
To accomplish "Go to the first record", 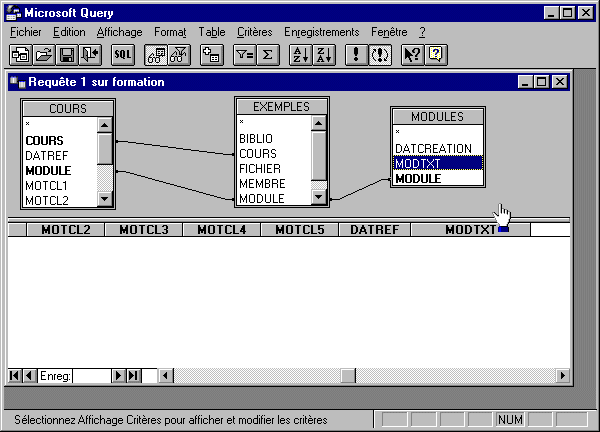I will (x=15, y=376).
